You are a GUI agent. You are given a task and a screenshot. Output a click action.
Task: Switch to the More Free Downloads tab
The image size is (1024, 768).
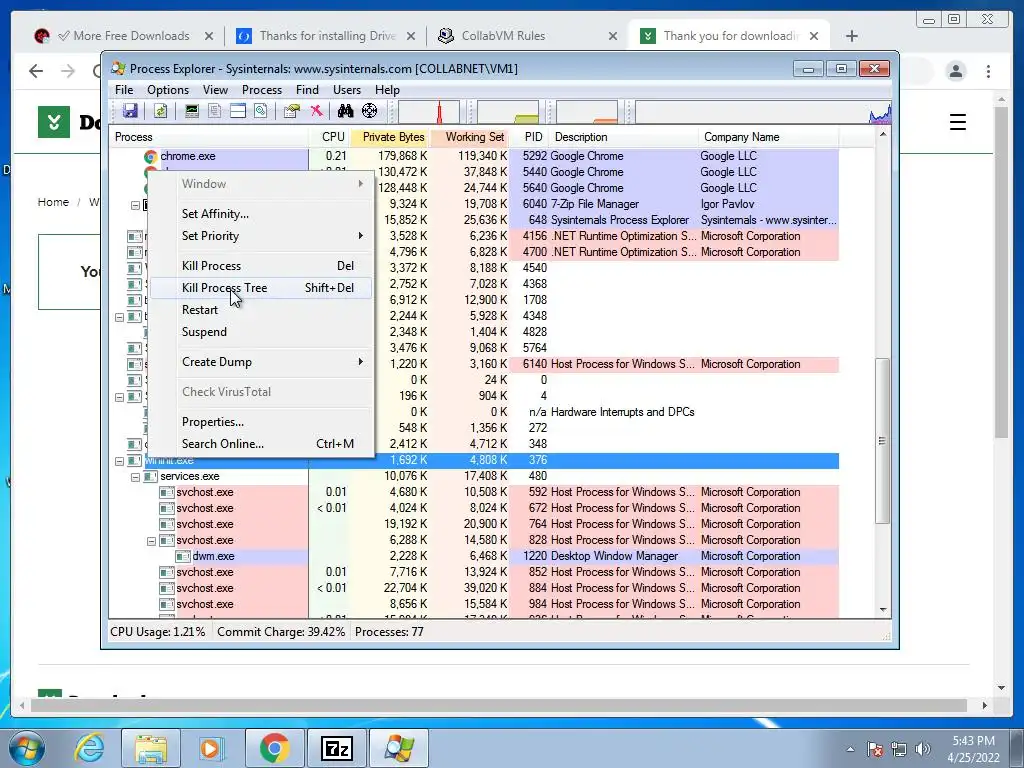point(124,36)
